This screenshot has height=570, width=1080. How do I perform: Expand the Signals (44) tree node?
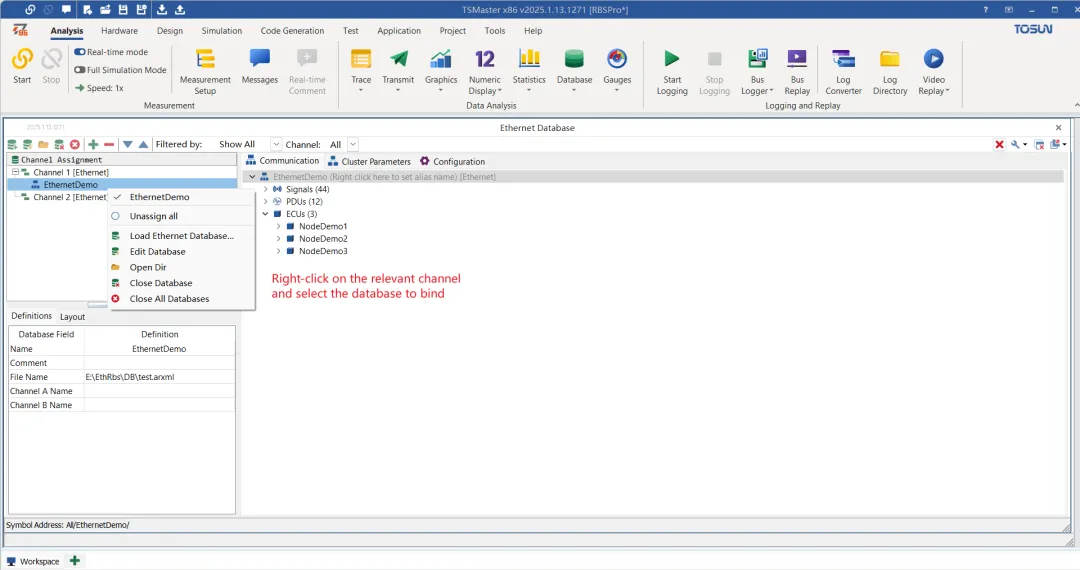(266, 189)
